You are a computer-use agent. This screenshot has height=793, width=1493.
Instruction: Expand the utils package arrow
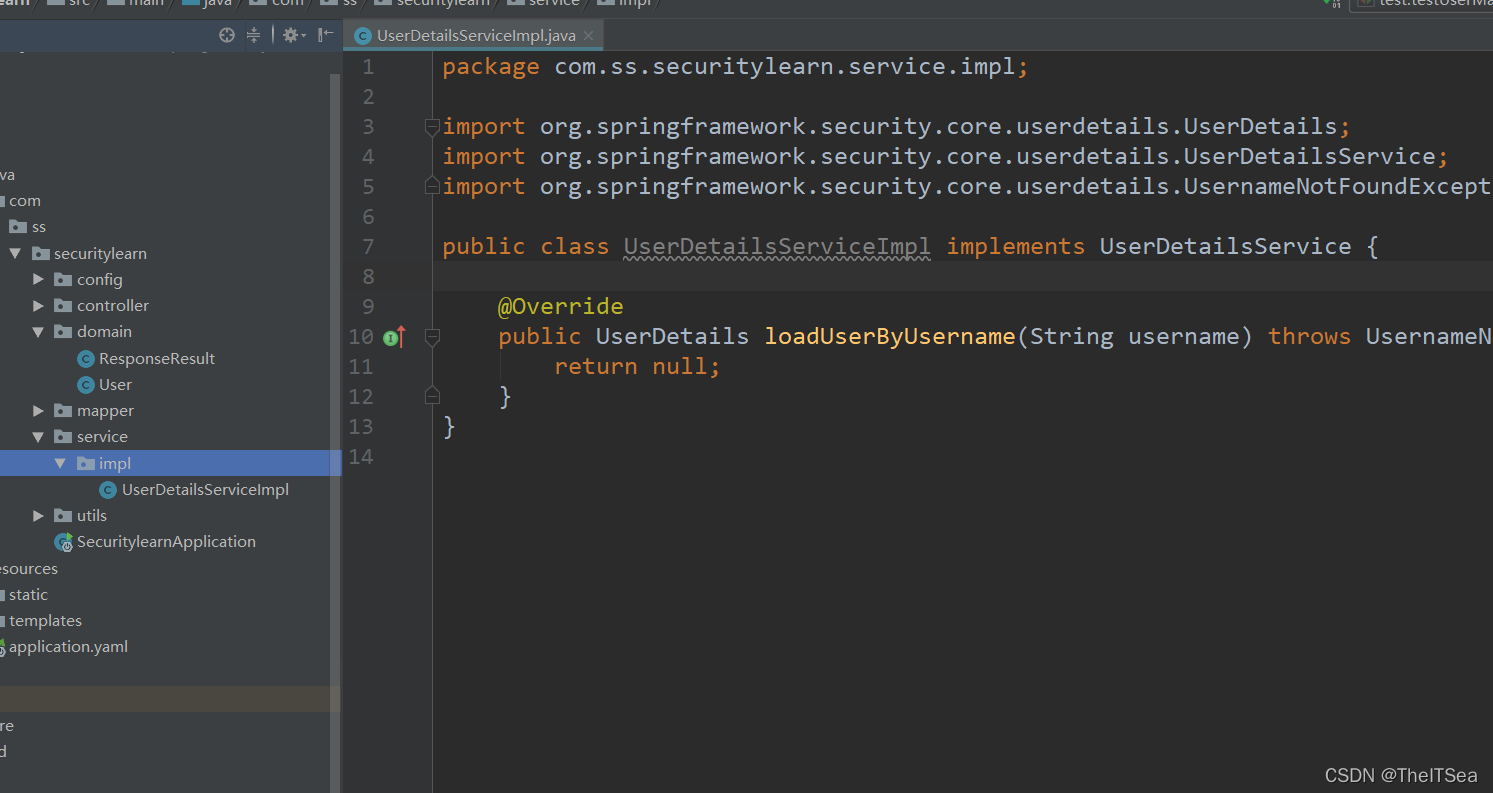[x=38, y=516]
